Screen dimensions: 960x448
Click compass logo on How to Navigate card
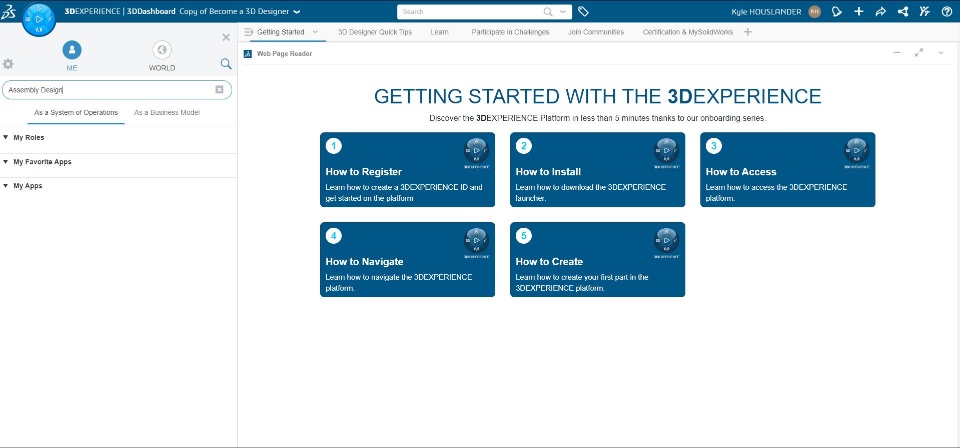(476, 242)
